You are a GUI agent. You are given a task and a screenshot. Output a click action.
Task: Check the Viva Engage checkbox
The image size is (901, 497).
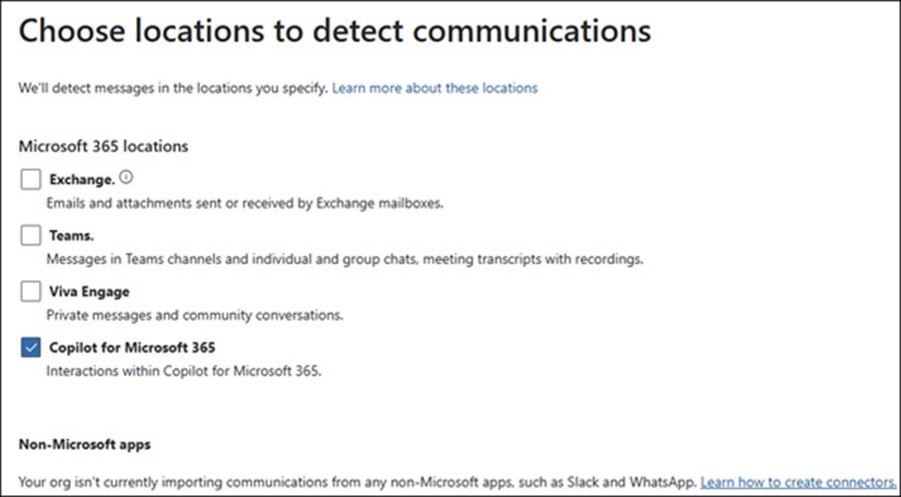30,291
